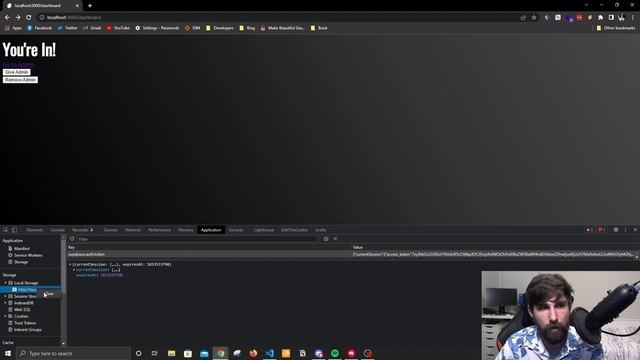Click the share page icon in address bar
Image resolution: width=640 pixels, height=360 pixels.
click(x=523, y=18)
